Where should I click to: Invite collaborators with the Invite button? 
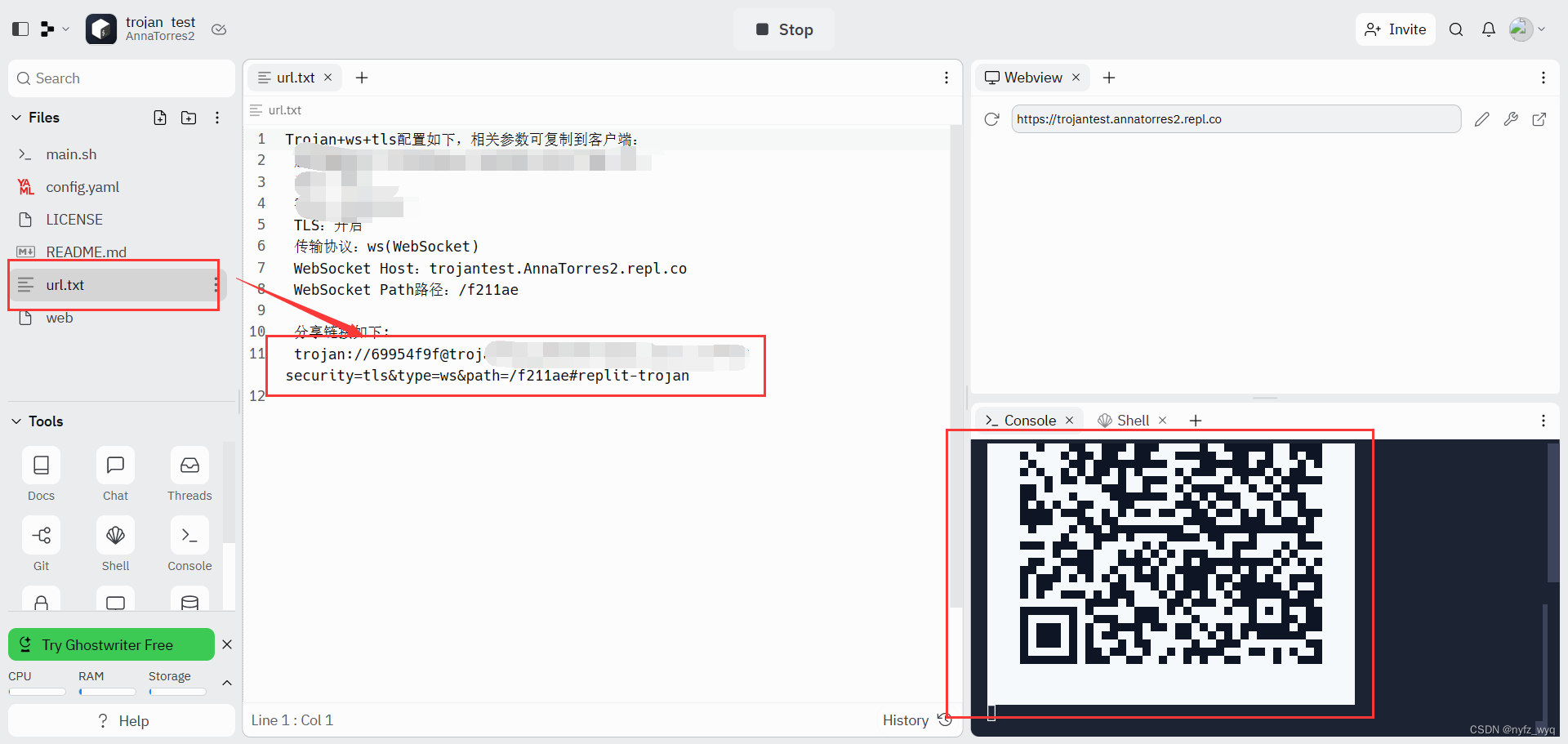[1396, 29]
